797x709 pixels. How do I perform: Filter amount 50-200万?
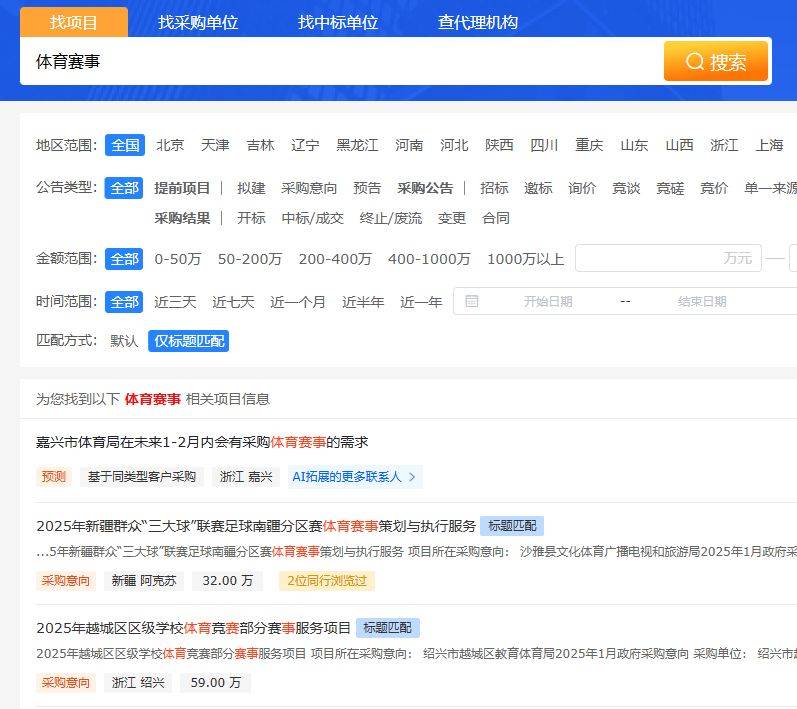click(250, 259)
